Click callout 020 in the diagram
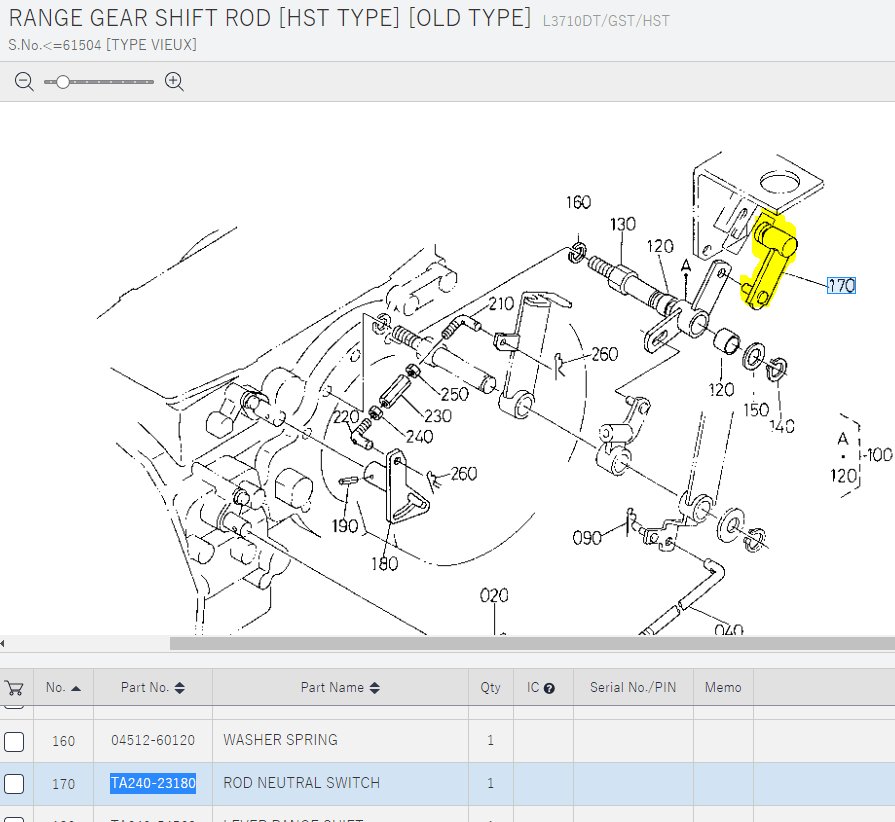Image resolution: width=895 pixels, height=822 pixels. click(494, 593)
